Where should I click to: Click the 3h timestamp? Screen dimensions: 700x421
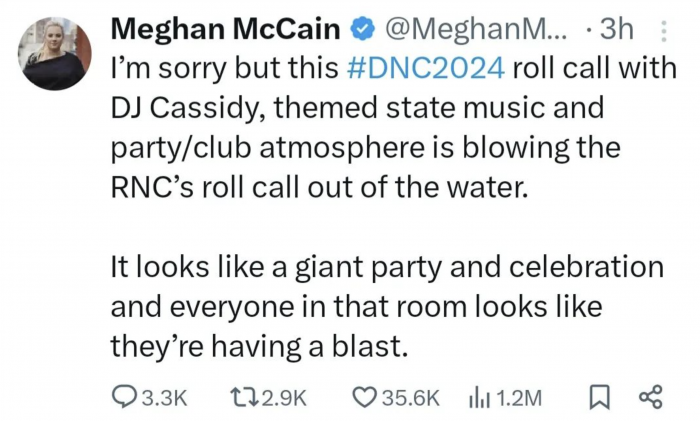(x=614, y=30)
